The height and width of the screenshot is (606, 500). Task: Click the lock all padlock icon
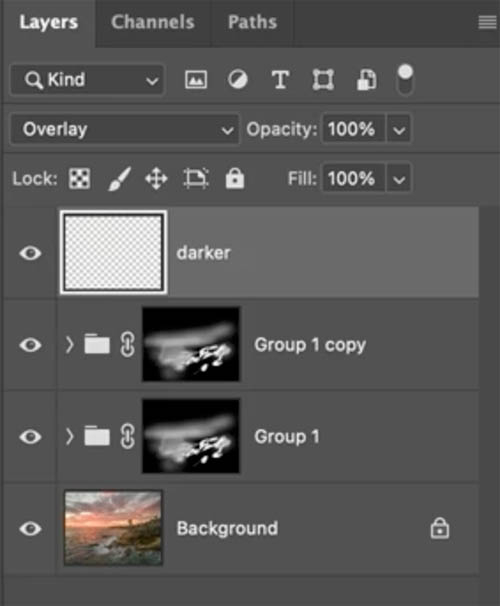pyautogui.click(x=235, y=178)
